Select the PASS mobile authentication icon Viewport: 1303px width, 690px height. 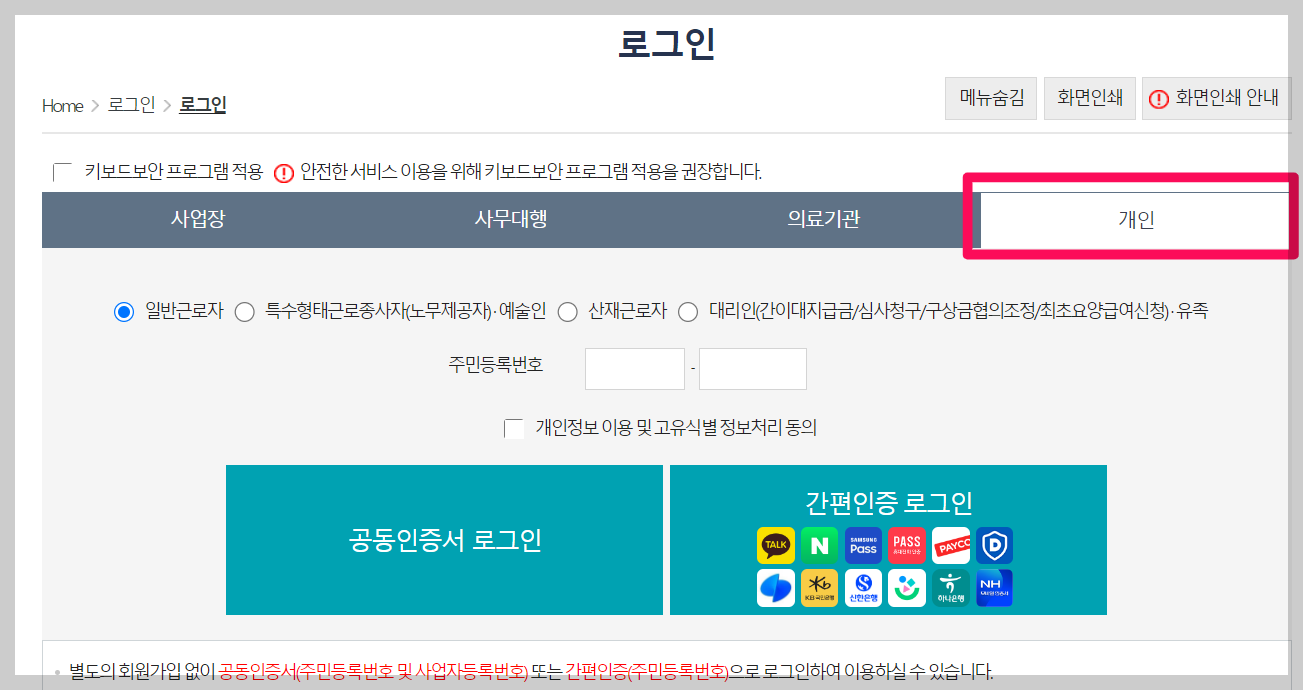click(x=907, y=545)
